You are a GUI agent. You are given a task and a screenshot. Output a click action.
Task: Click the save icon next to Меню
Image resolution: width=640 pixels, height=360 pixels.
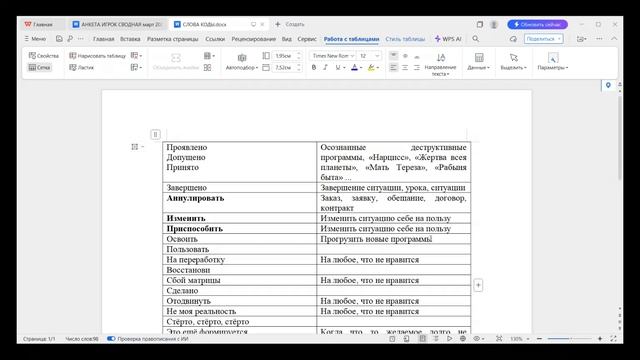tap(59, 39)
